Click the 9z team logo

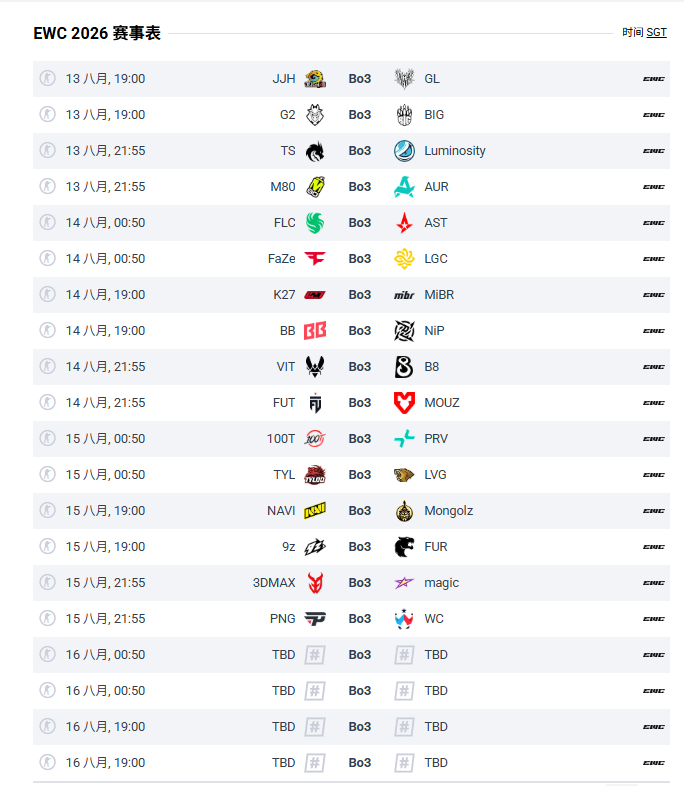coord(315,547)
